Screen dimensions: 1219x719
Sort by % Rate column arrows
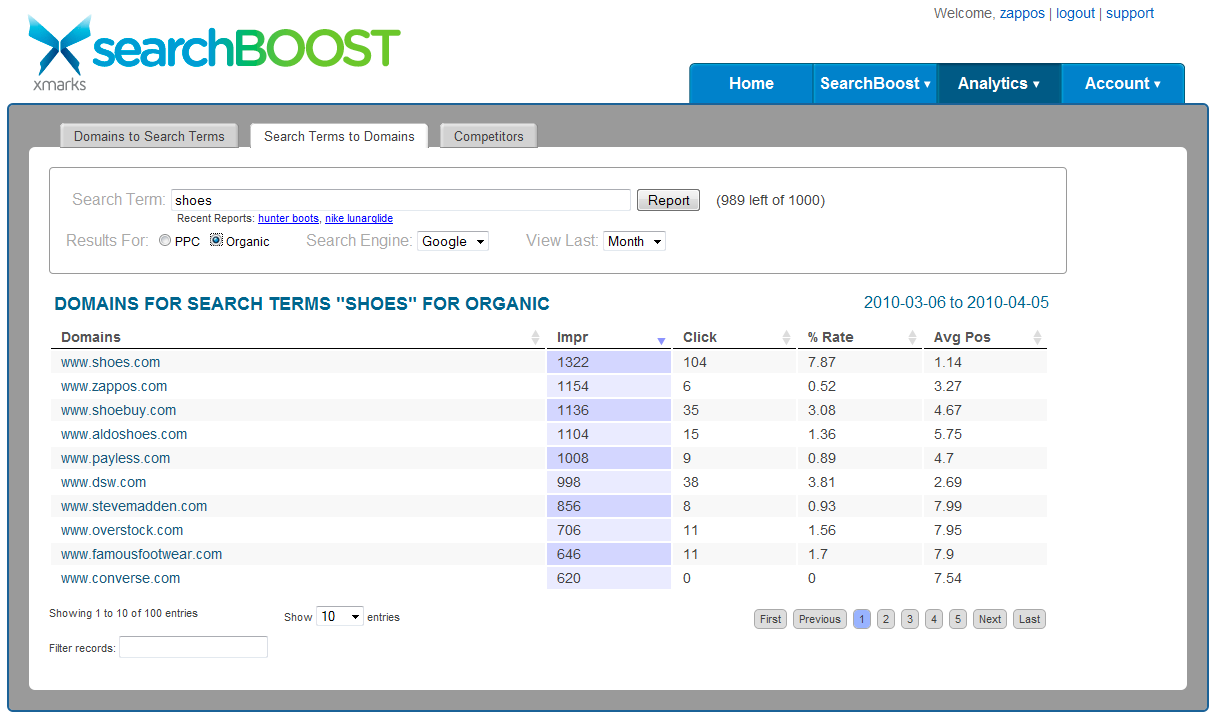click(912, 338)
